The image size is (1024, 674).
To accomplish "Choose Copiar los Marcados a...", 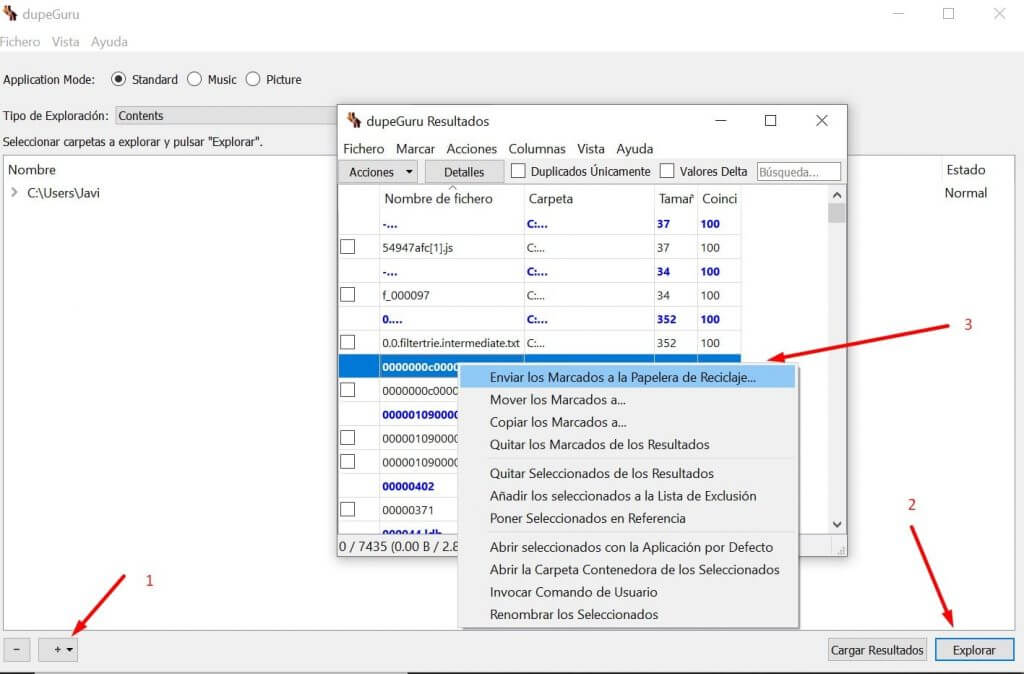I will coord(628,422).
